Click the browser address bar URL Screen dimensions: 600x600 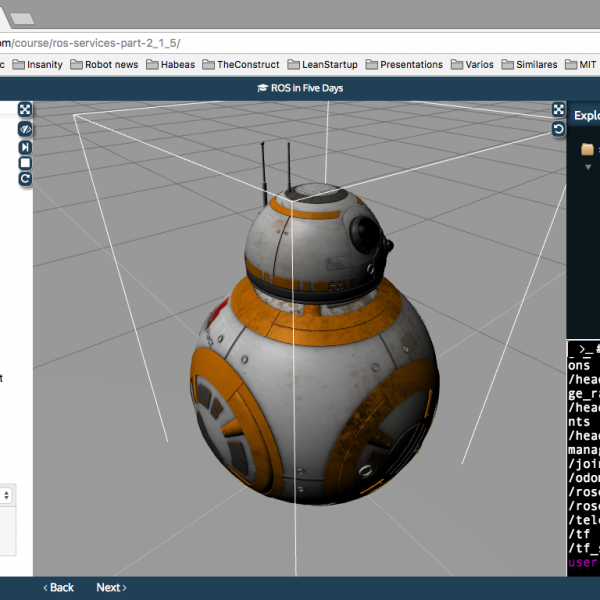coord(90,43)
